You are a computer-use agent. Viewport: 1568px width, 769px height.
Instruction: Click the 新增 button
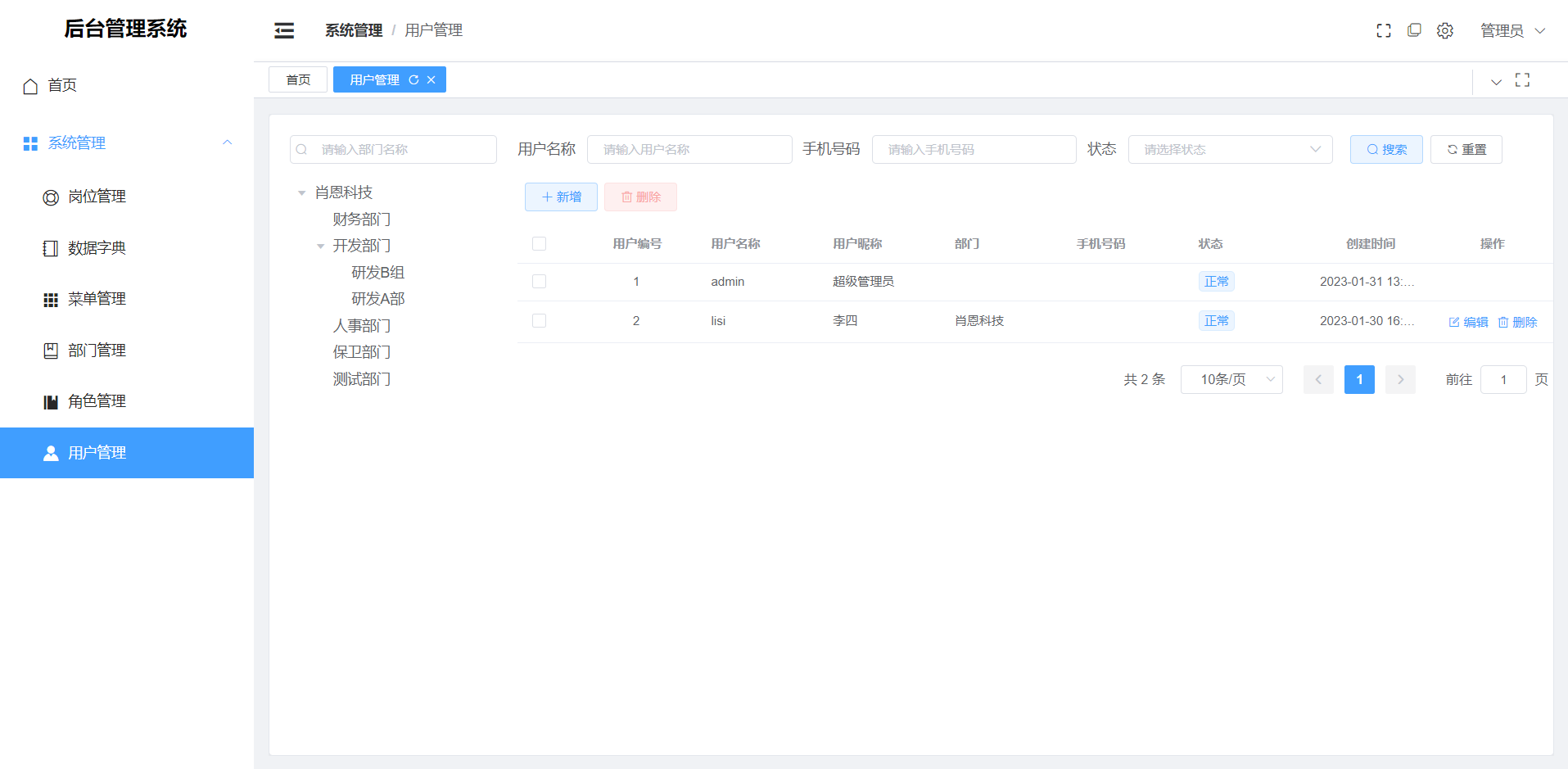[x=561, y=197]
